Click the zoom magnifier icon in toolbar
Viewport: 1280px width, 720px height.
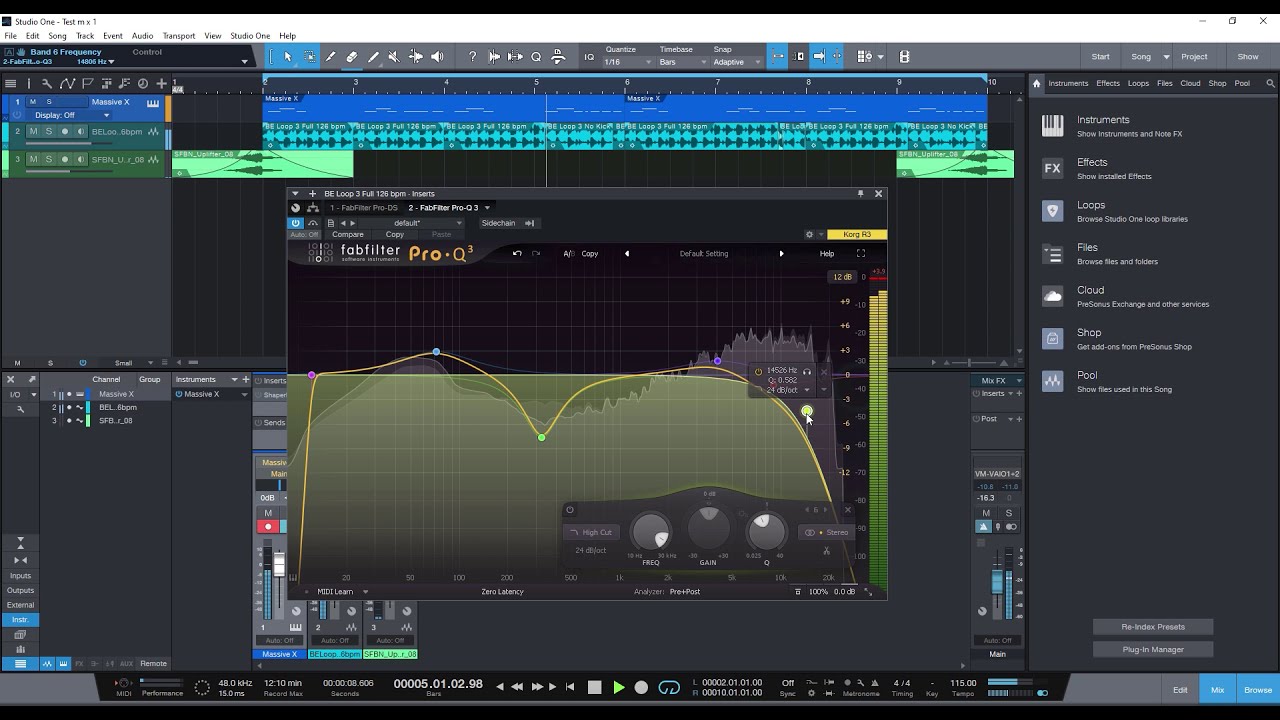click(x=536, y=57)
